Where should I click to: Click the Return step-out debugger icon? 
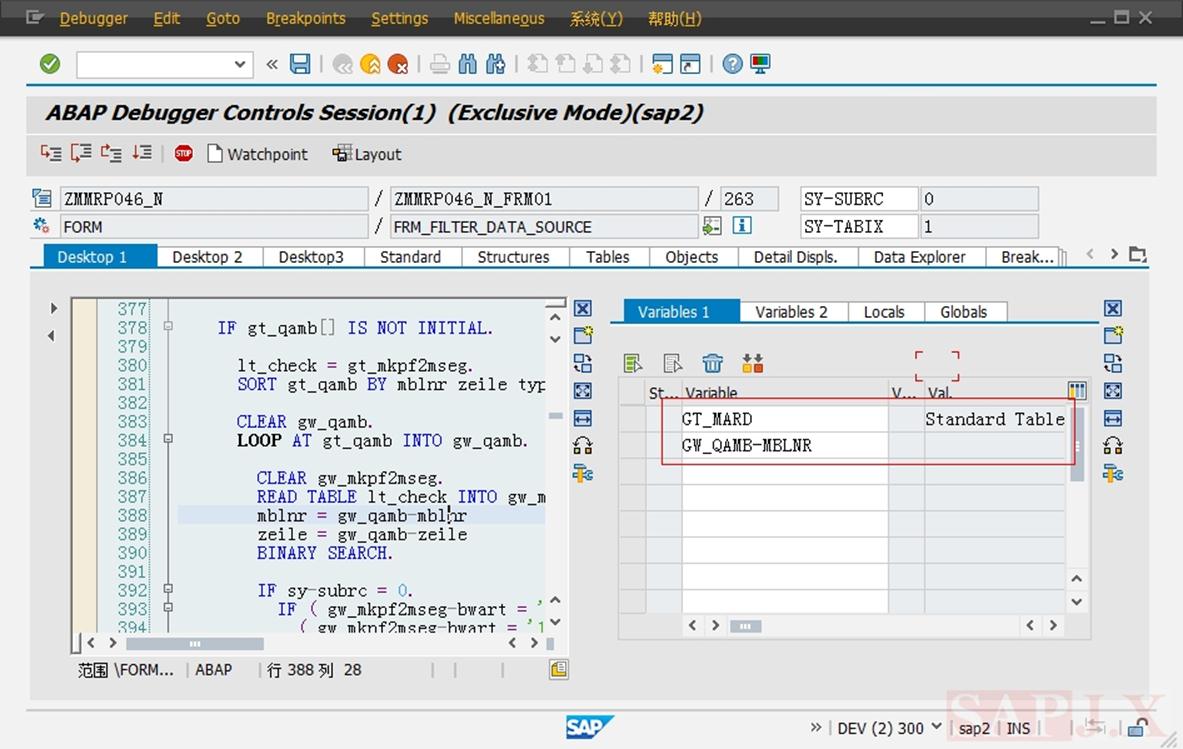(111, 153)
